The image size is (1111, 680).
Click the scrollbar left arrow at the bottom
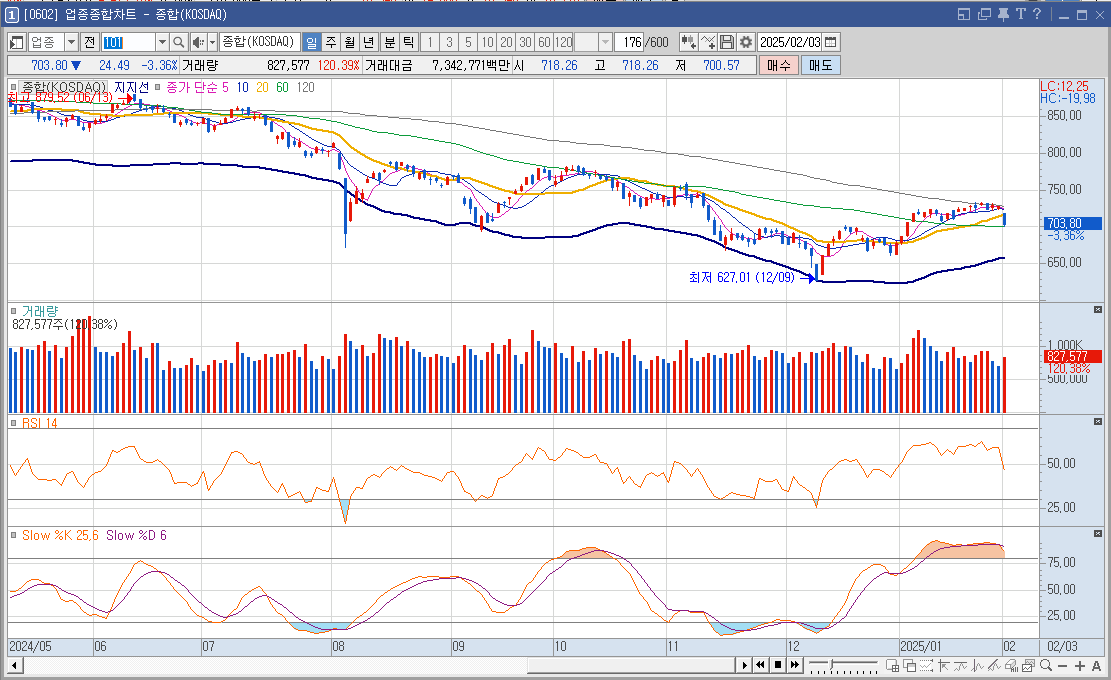(x=14, y=665)
